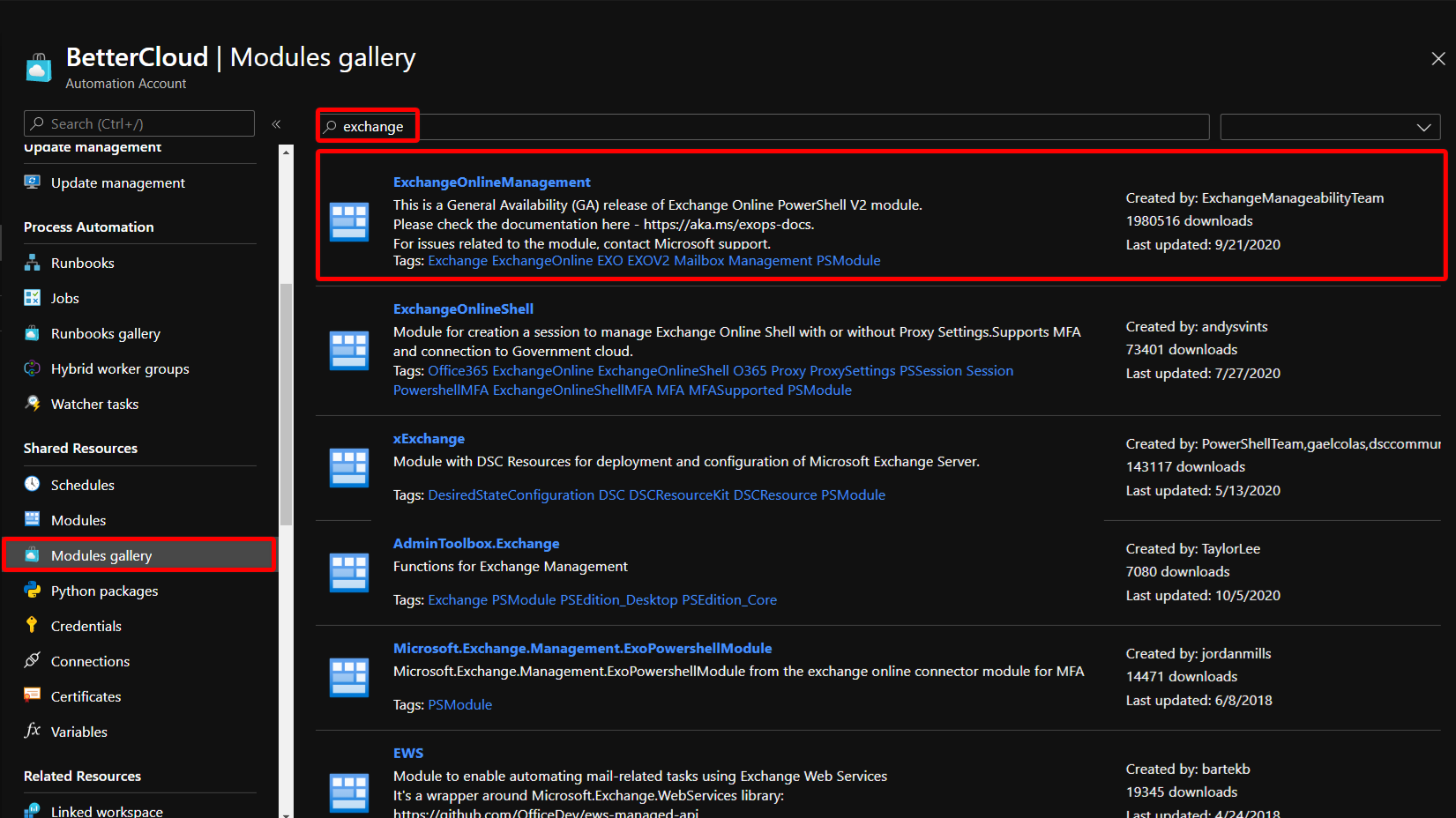1456x818 pixels.
Task: Click the Certificates icon in sidebar
Action: (x=33, y=695)
